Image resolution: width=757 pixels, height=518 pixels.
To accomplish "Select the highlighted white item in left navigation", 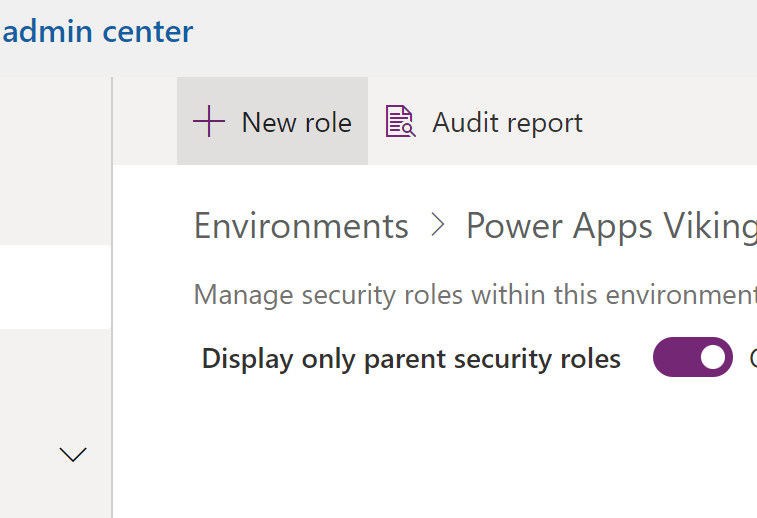I will pyautogui.click(x=55, y=287).
